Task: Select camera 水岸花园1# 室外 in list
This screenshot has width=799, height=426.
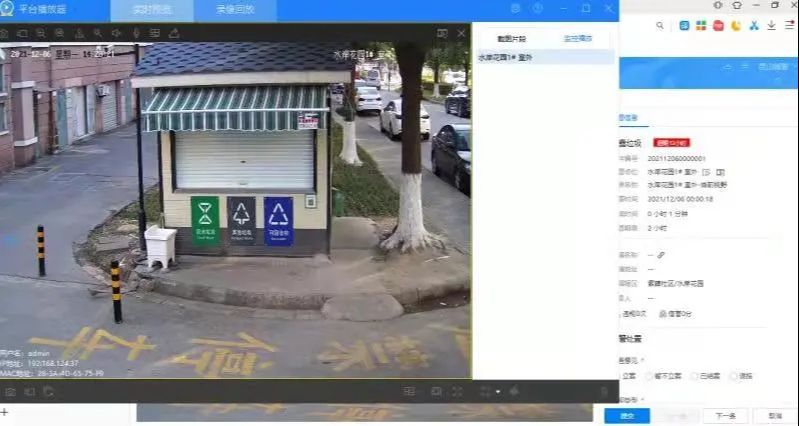Action: coord(508,57)
